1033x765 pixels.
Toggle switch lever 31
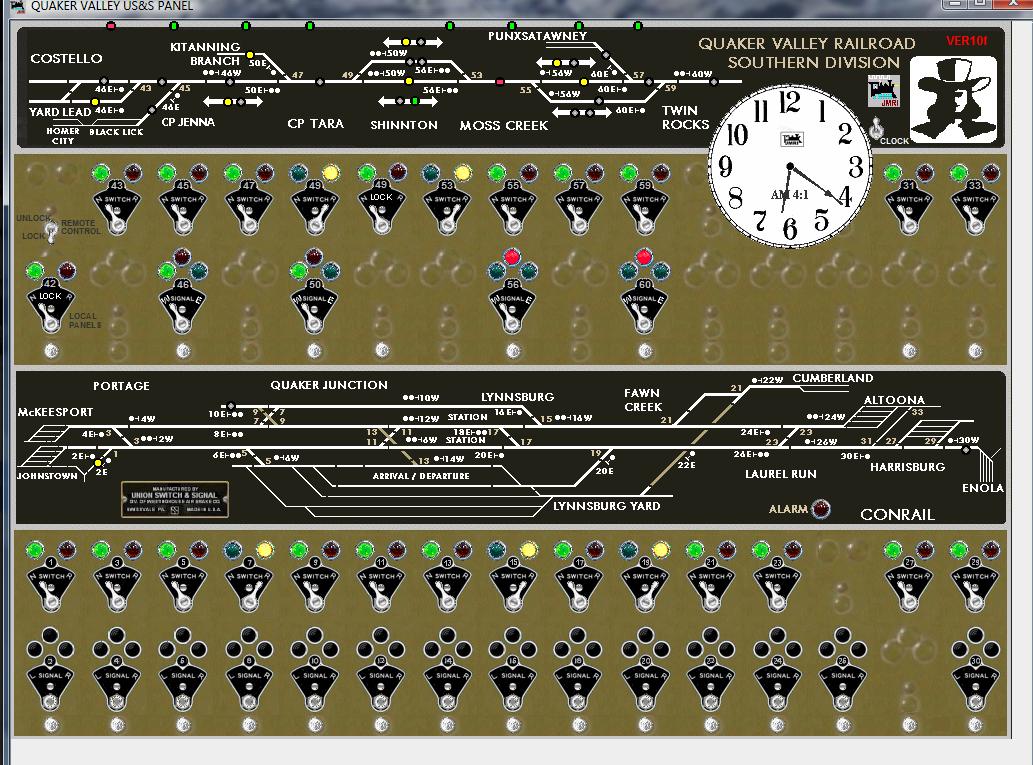pos(909,207)
